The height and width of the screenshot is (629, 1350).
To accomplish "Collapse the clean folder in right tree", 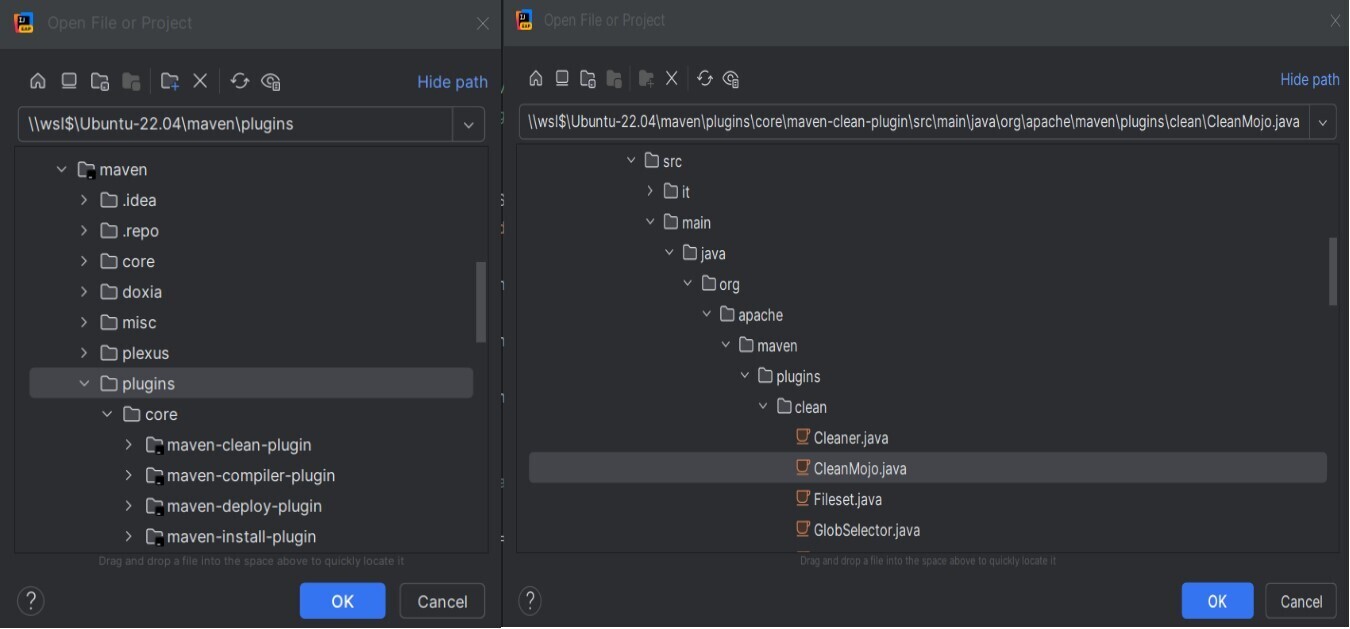I will coord(764,407).
